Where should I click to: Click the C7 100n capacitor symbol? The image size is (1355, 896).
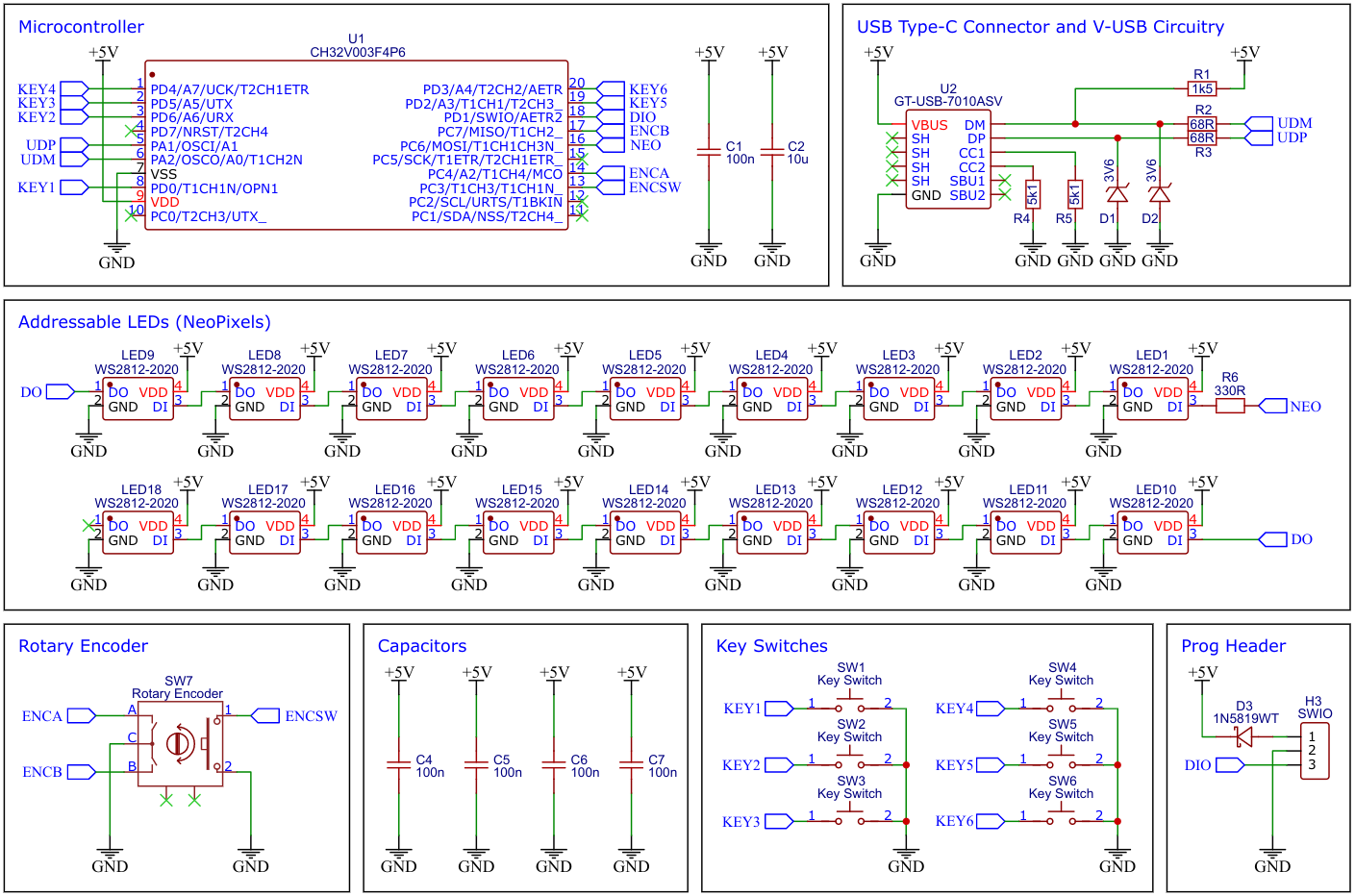point(631,765)
